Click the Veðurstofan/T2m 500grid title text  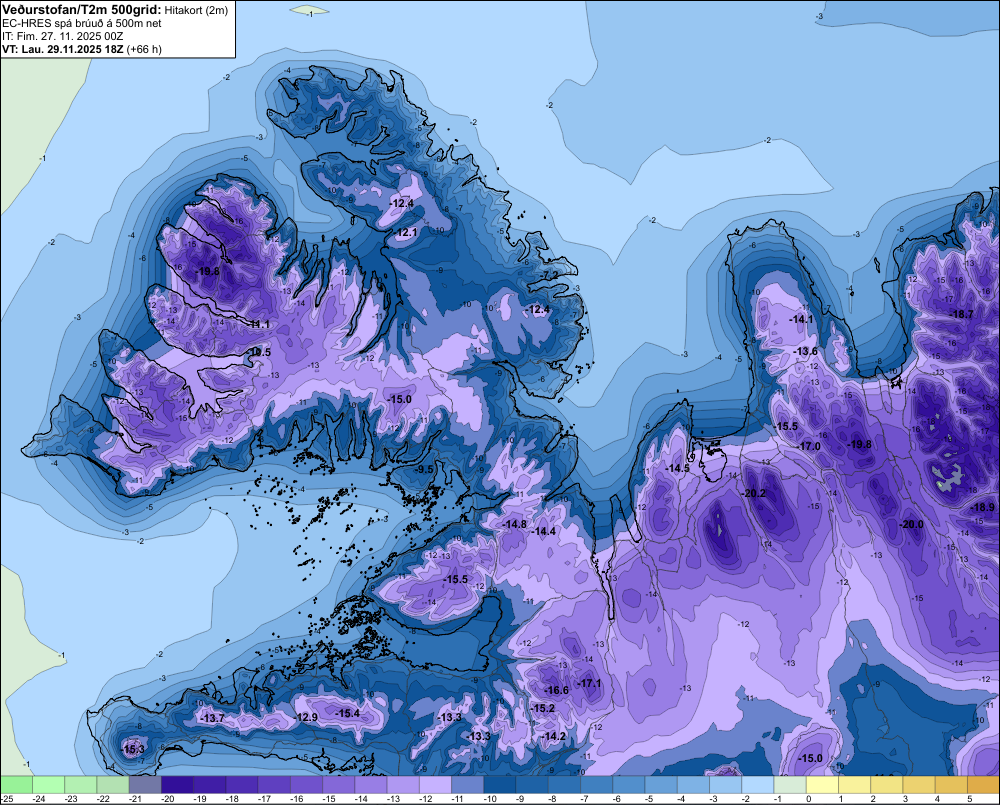point(82,9)
